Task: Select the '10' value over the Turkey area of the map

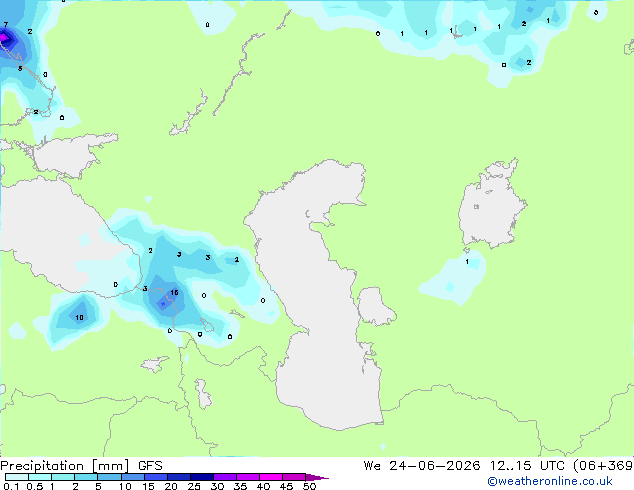Action: point(79,317)
